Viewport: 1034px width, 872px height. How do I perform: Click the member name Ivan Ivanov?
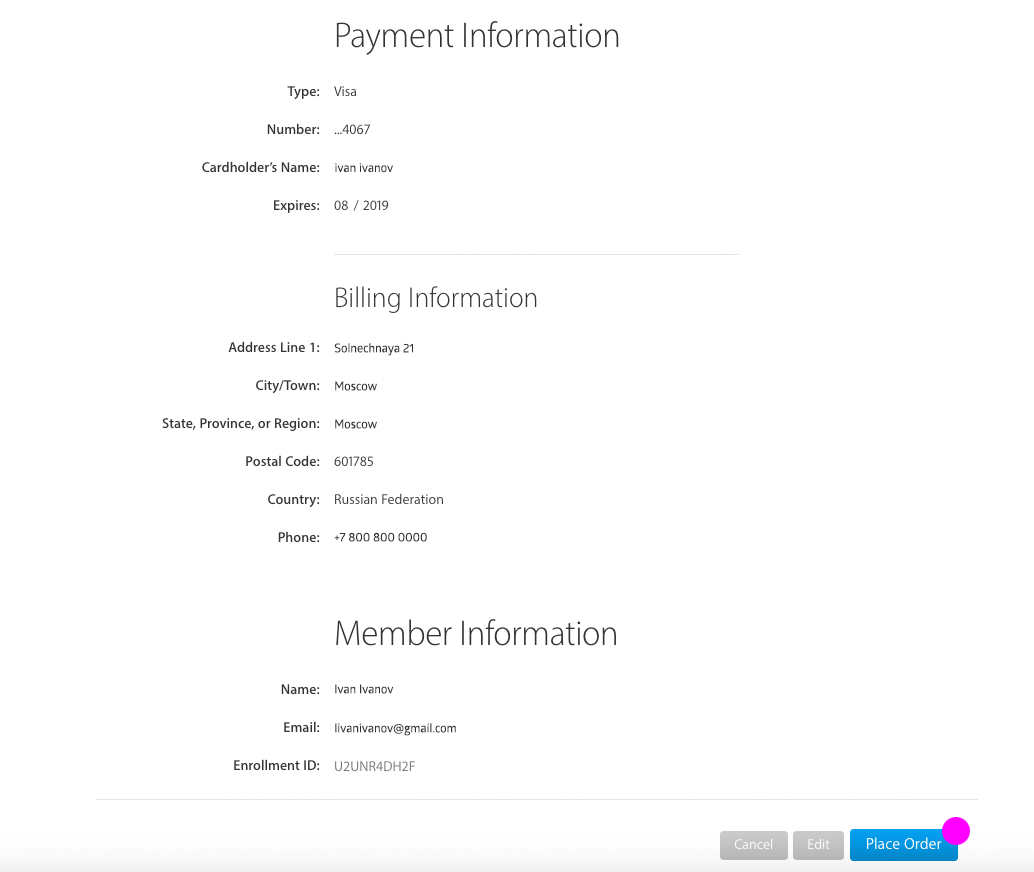(x=364, y=690)
